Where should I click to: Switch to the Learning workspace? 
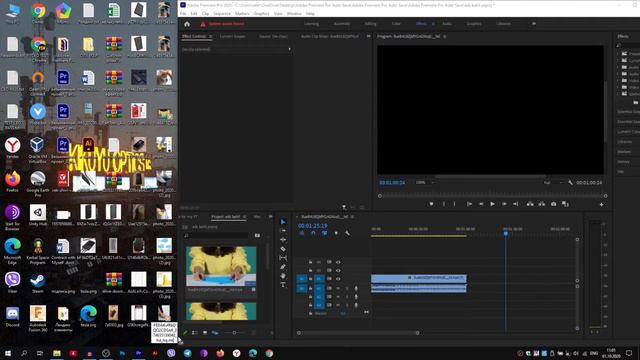[x=311, y=24]
